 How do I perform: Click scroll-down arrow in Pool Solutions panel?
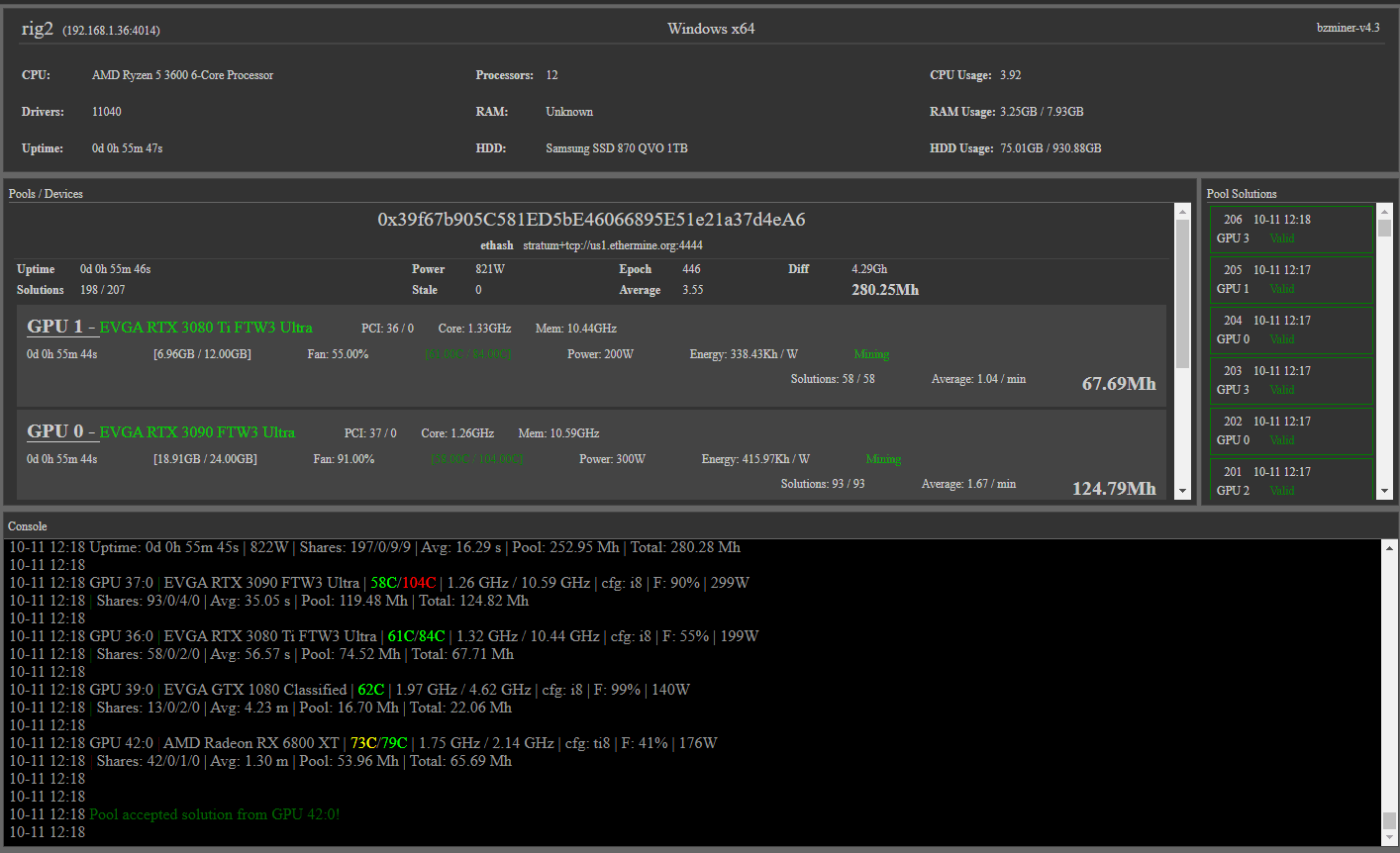tap(1384, 492)
